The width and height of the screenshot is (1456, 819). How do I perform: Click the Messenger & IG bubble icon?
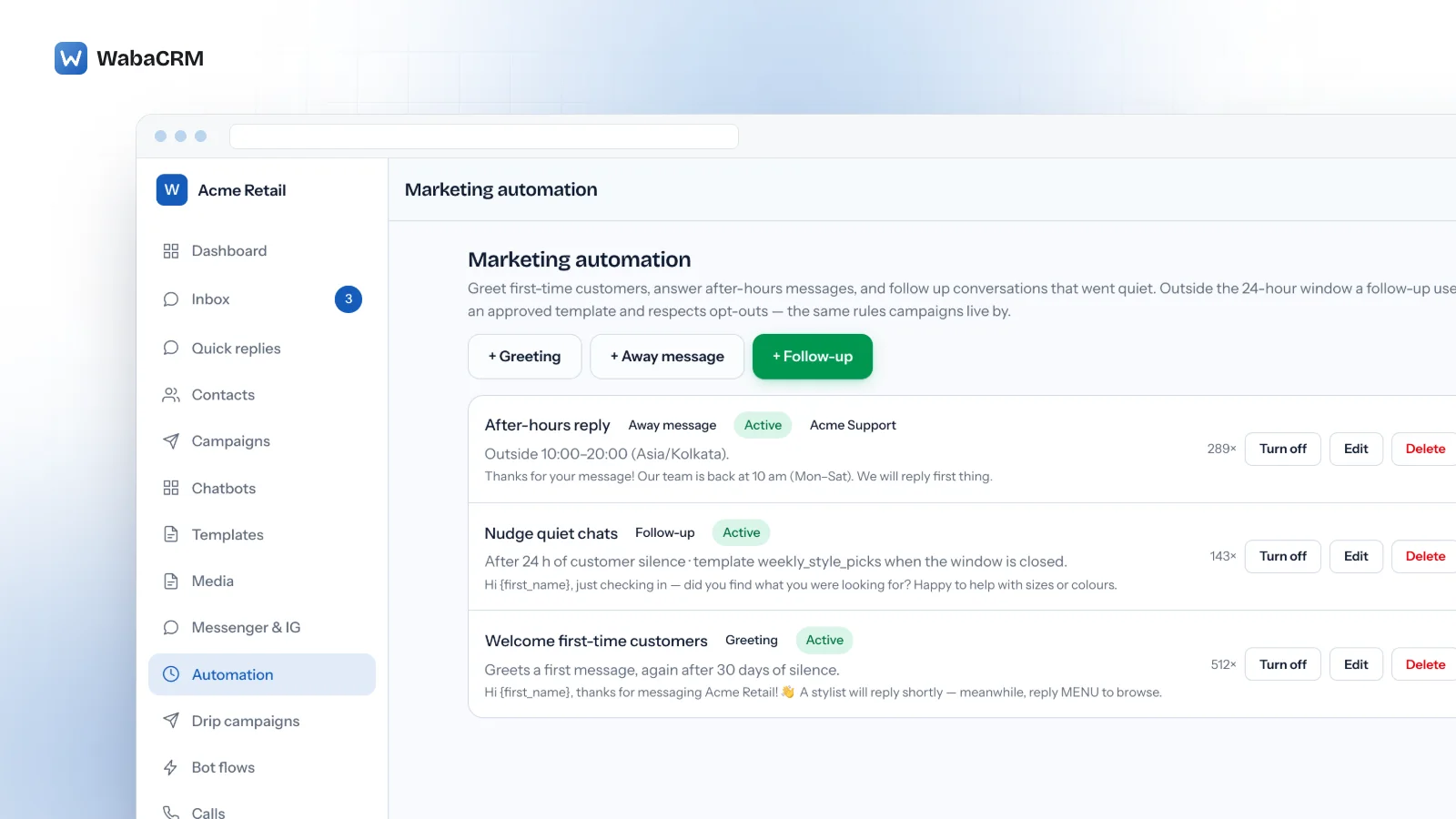171,628
